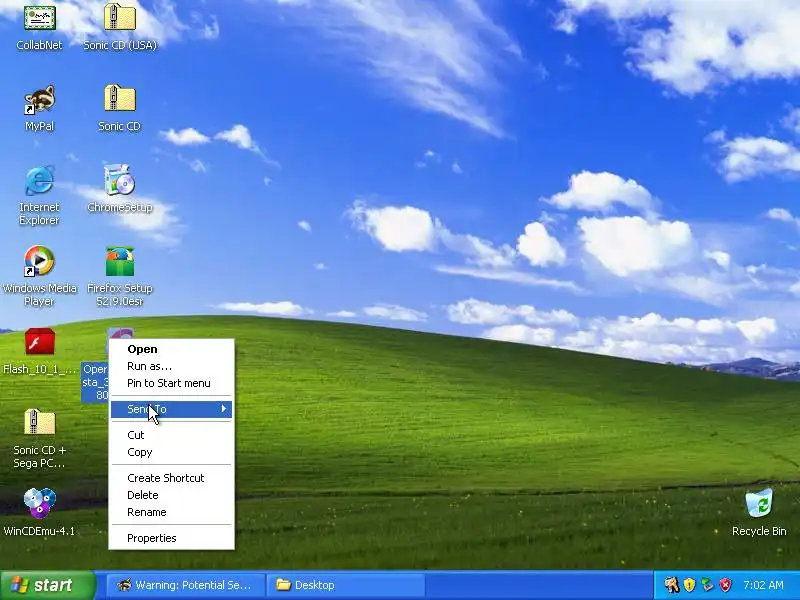Click the Safely Remove Hardware tray icon

tap(707, 585)
